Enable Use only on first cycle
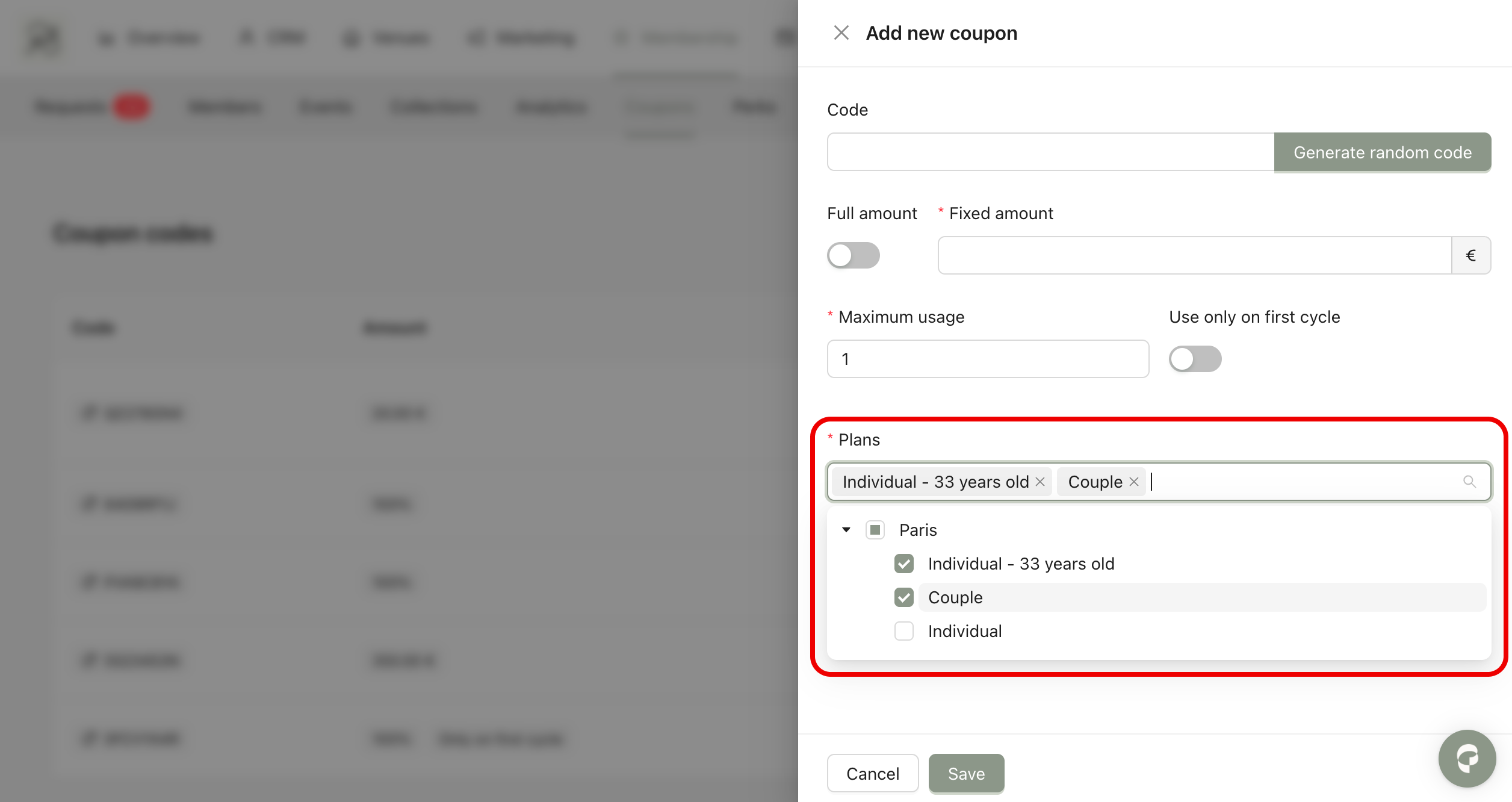The height and width of the screenshot is (802, 1512). point(1195,359)
